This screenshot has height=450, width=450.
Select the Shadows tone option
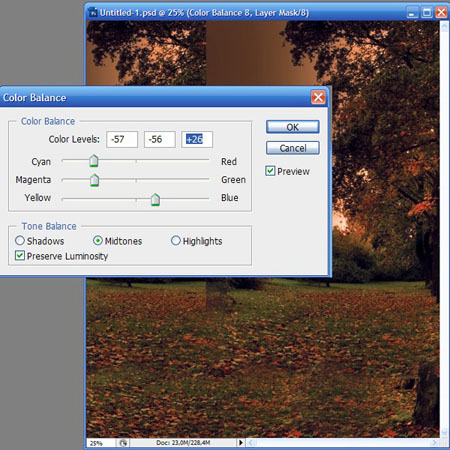(20, 240)
